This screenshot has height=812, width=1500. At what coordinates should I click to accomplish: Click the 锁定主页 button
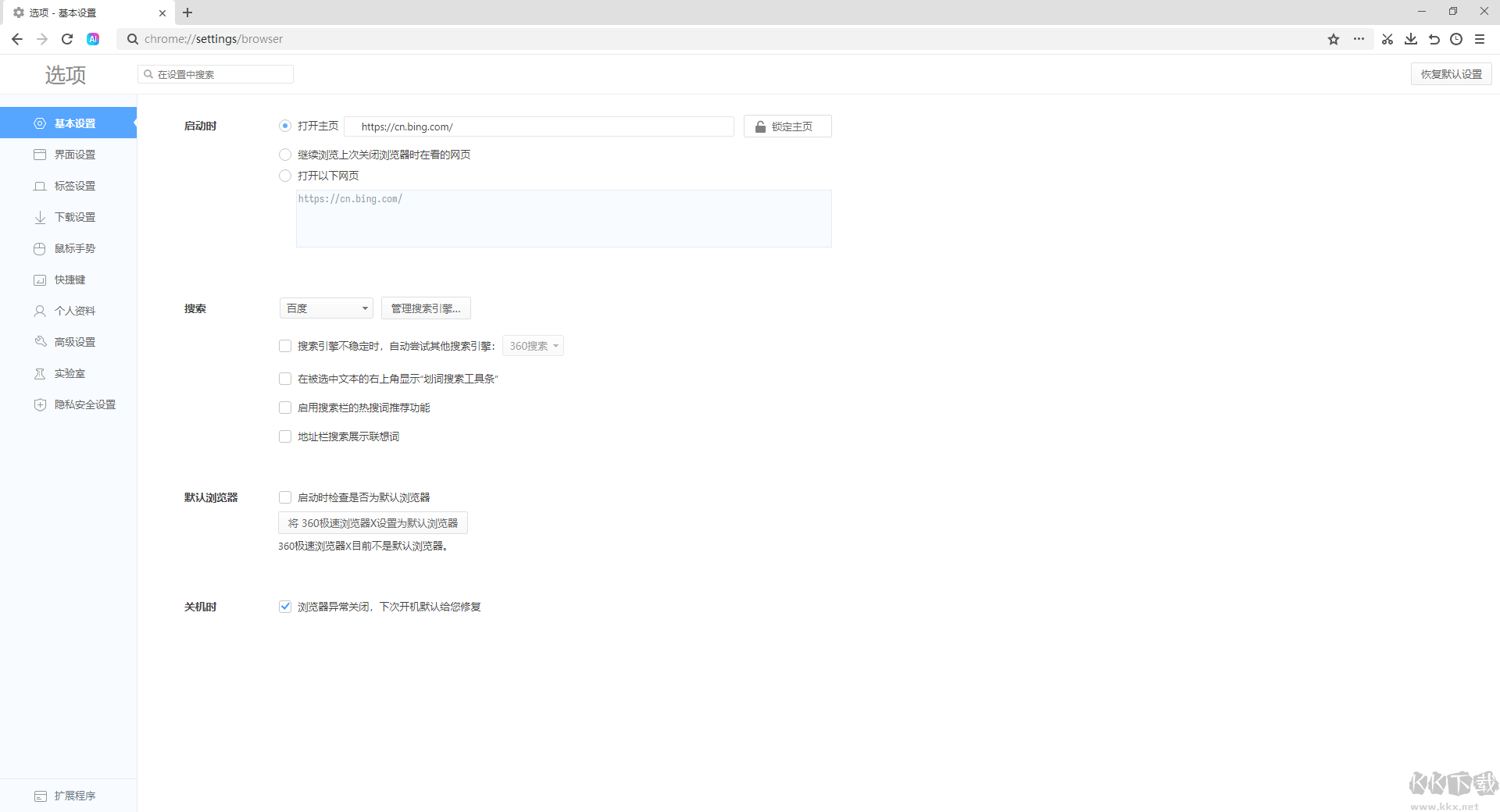[x=787, y=126]
